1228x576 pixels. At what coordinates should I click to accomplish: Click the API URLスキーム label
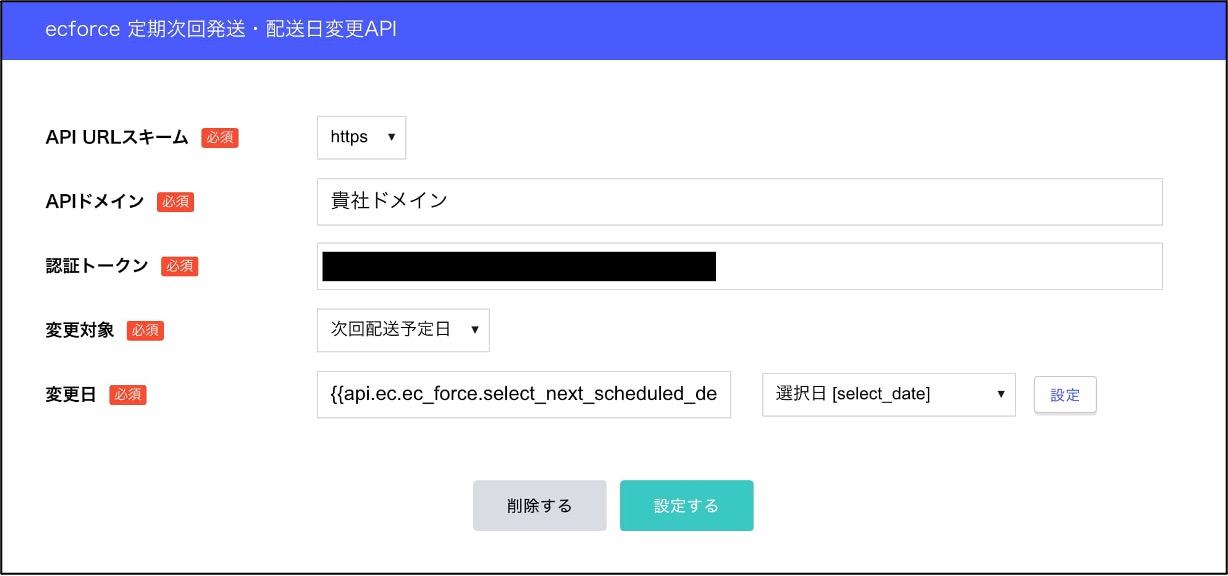point(117,138)
